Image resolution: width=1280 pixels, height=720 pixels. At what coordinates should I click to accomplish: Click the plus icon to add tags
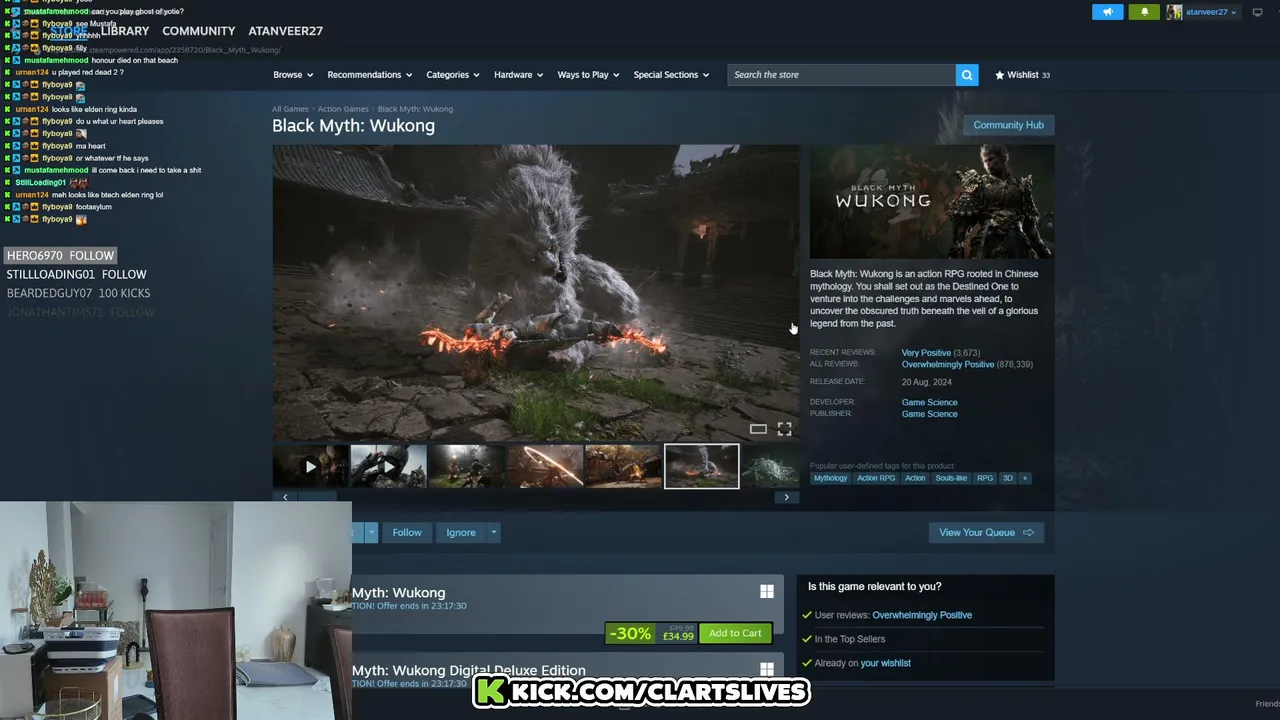(1024, 478)
